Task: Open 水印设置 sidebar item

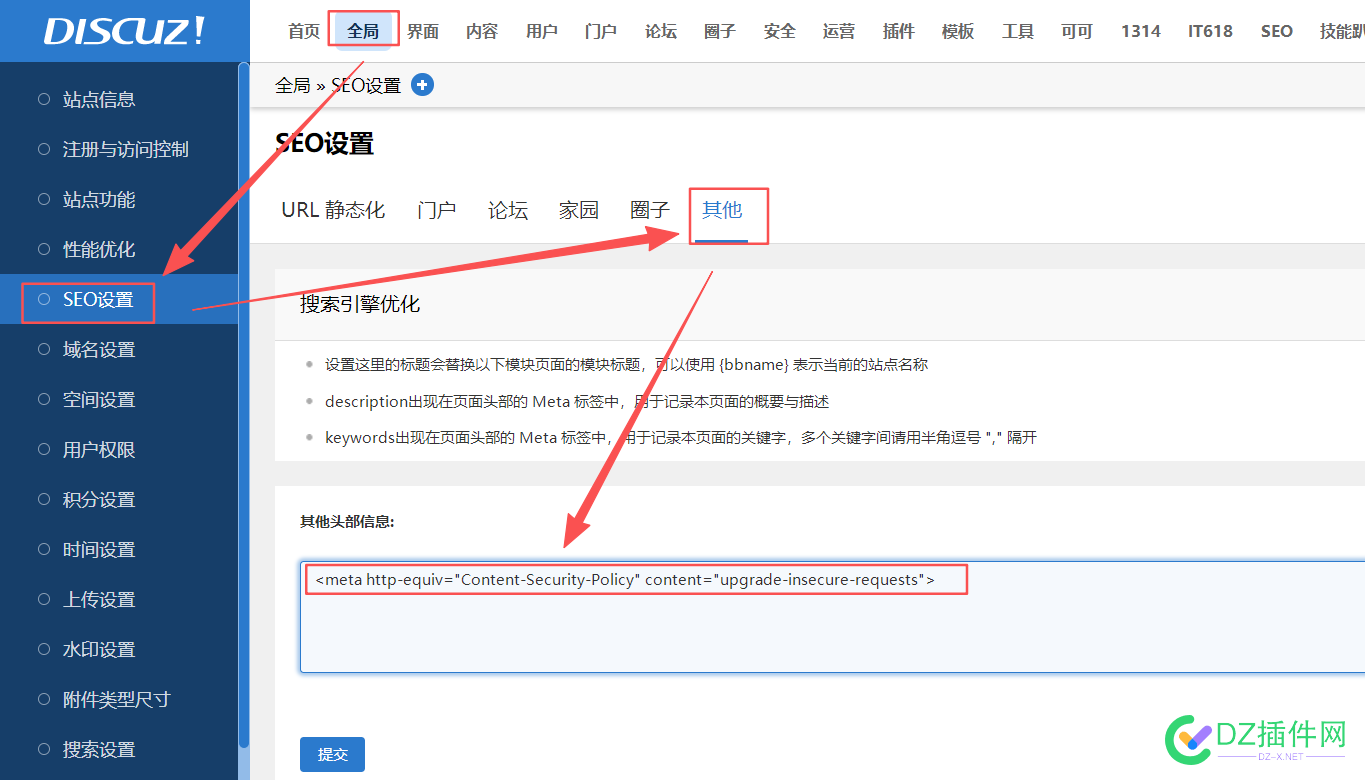Action: point(98,650)
